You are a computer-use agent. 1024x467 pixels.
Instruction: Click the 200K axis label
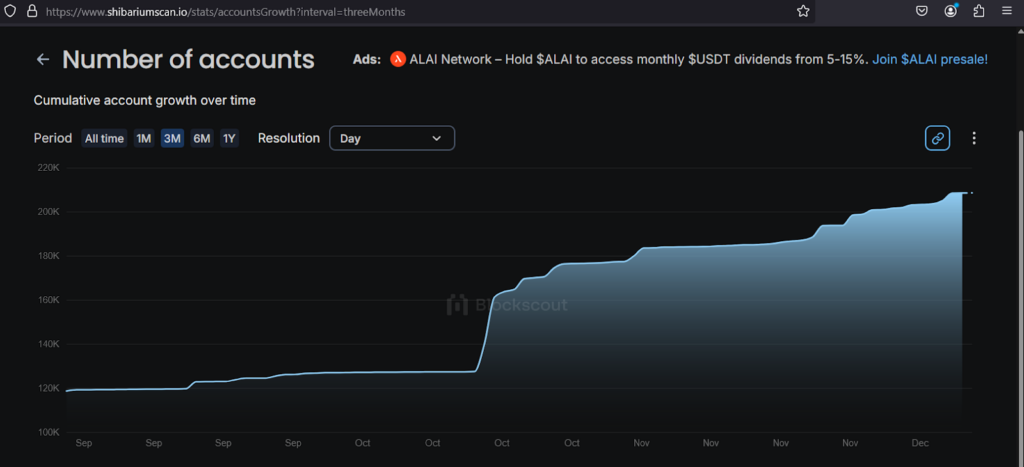(x=50, y=212)
